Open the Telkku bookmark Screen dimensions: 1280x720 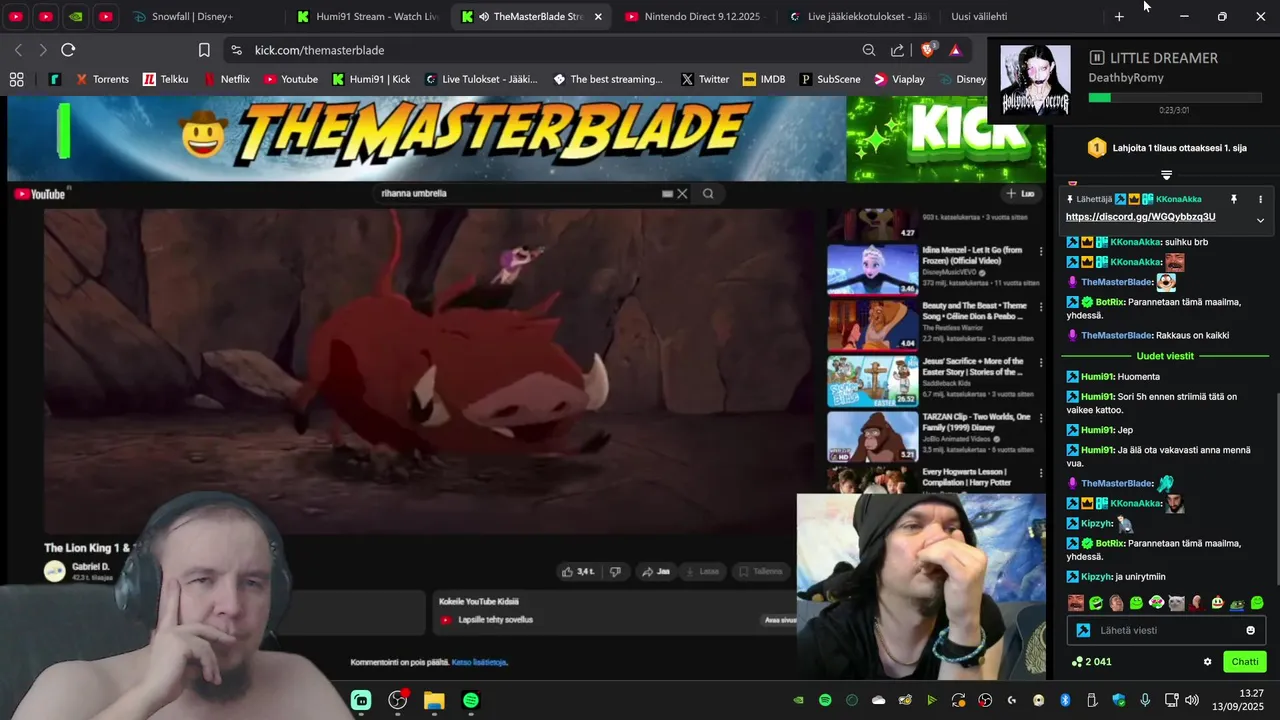click(x=165, y=79)
